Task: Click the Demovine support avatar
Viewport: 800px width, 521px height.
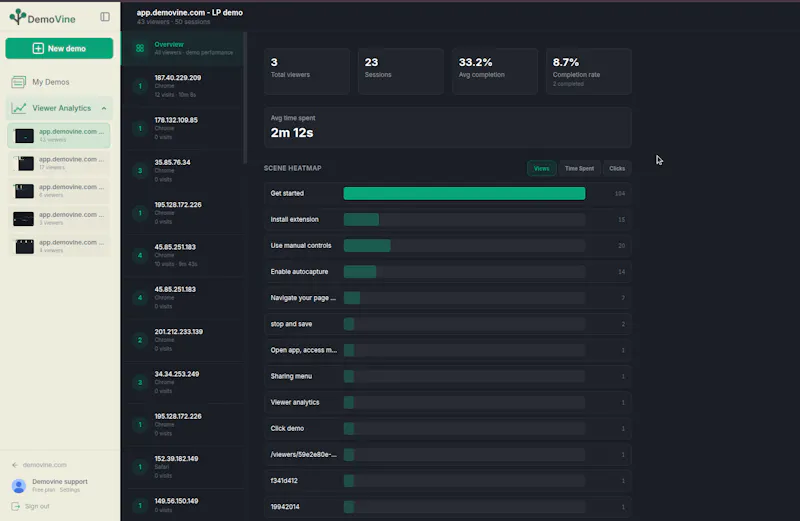Action: point(19,486)
